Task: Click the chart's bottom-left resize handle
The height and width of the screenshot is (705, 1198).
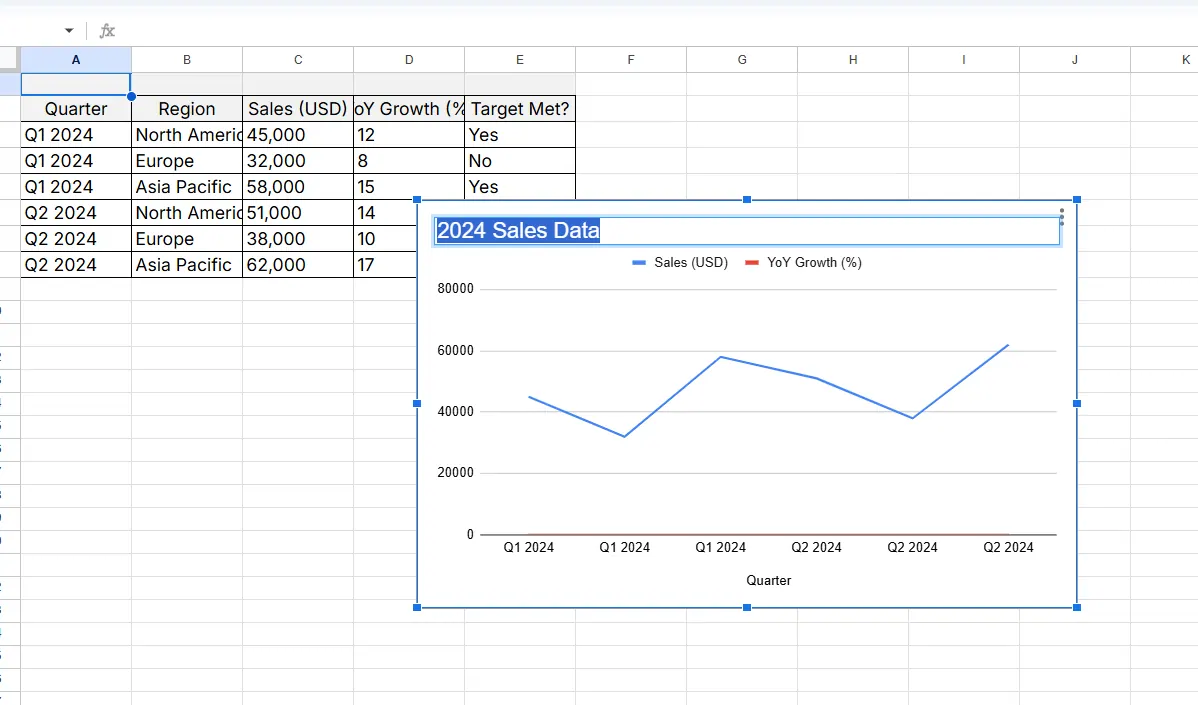Action: tap(417, 607)
